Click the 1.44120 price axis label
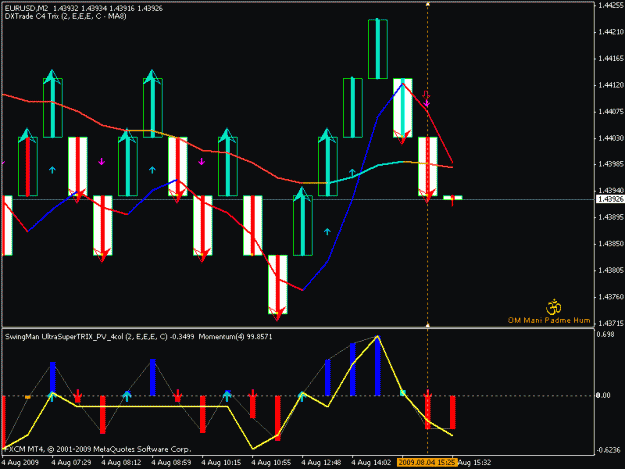The width and height of the screenshot is (625, 469). [x=611, y=85]
